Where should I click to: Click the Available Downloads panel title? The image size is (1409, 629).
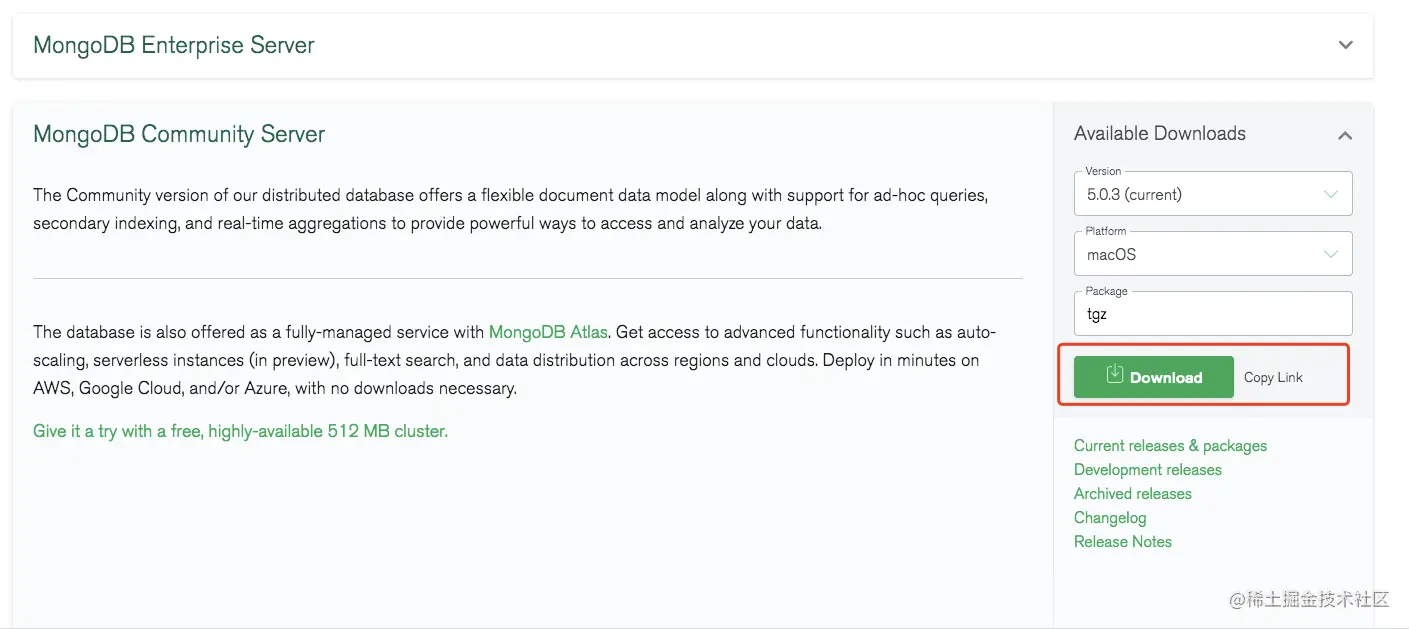tap(1160, 133)
